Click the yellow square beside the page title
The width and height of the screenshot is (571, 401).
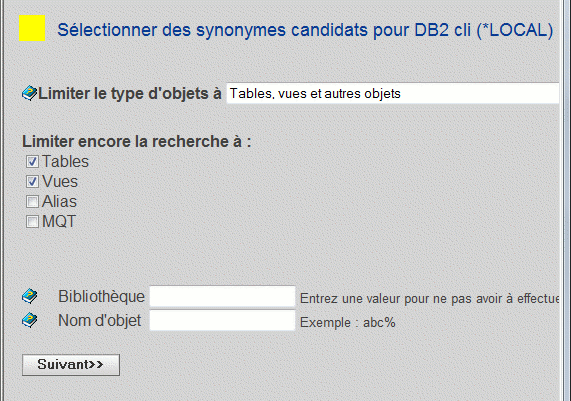pos(32,28)
